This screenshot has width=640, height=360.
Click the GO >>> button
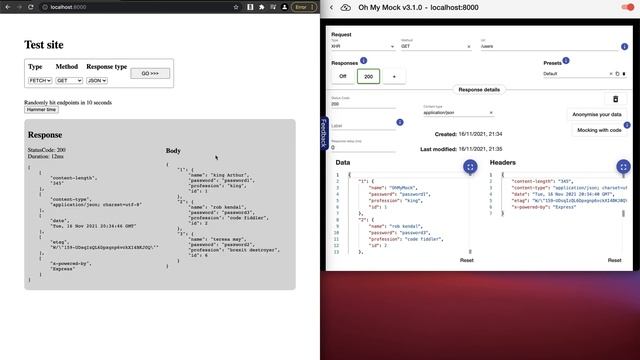point(150,73)
